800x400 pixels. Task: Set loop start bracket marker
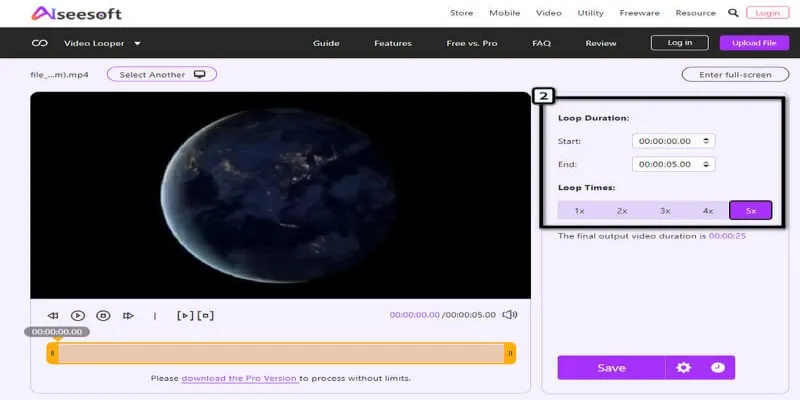pos(185,315)
